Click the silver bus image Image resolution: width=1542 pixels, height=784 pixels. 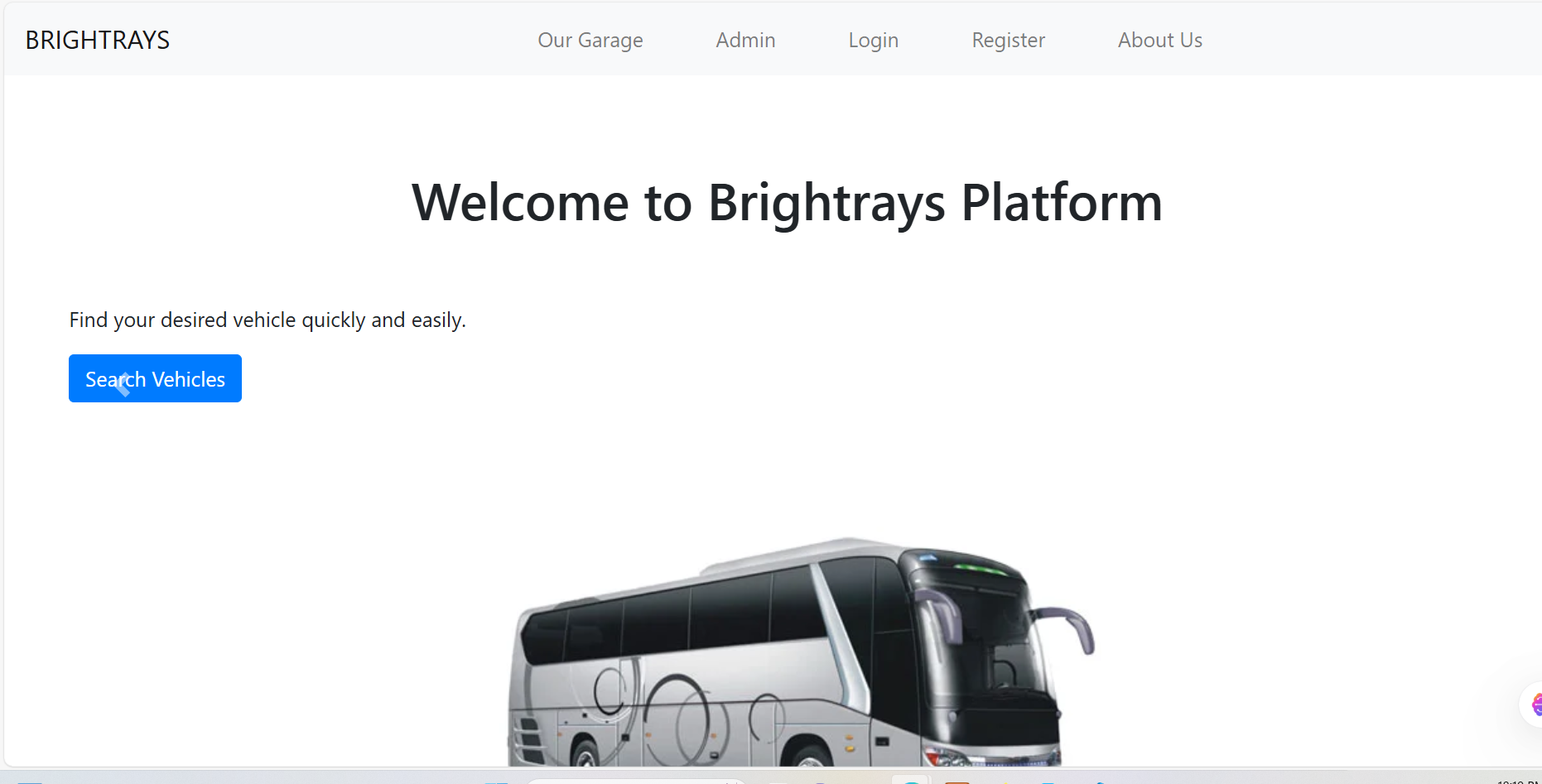[x=795, y=654]
